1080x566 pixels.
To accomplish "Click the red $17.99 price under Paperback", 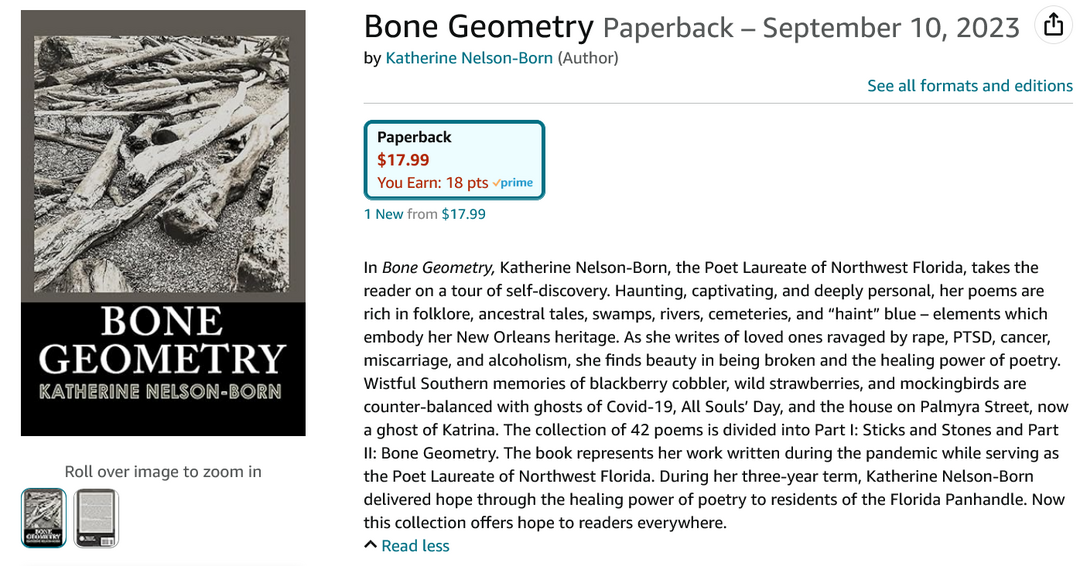I will [403, 160].
